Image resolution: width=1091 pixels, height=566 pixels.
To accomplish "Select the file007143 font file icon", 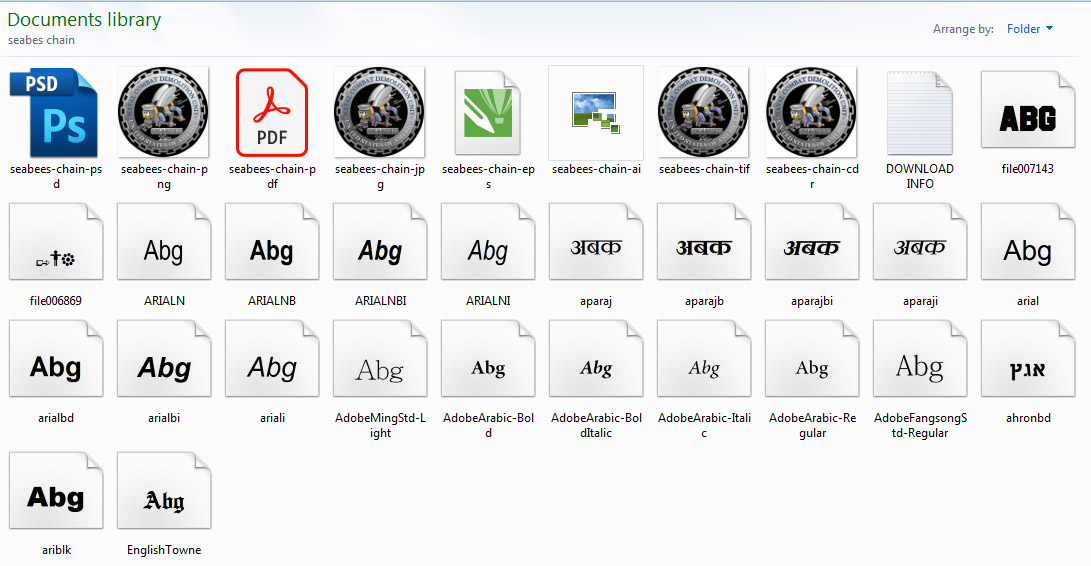I will tap(1027, 117).
